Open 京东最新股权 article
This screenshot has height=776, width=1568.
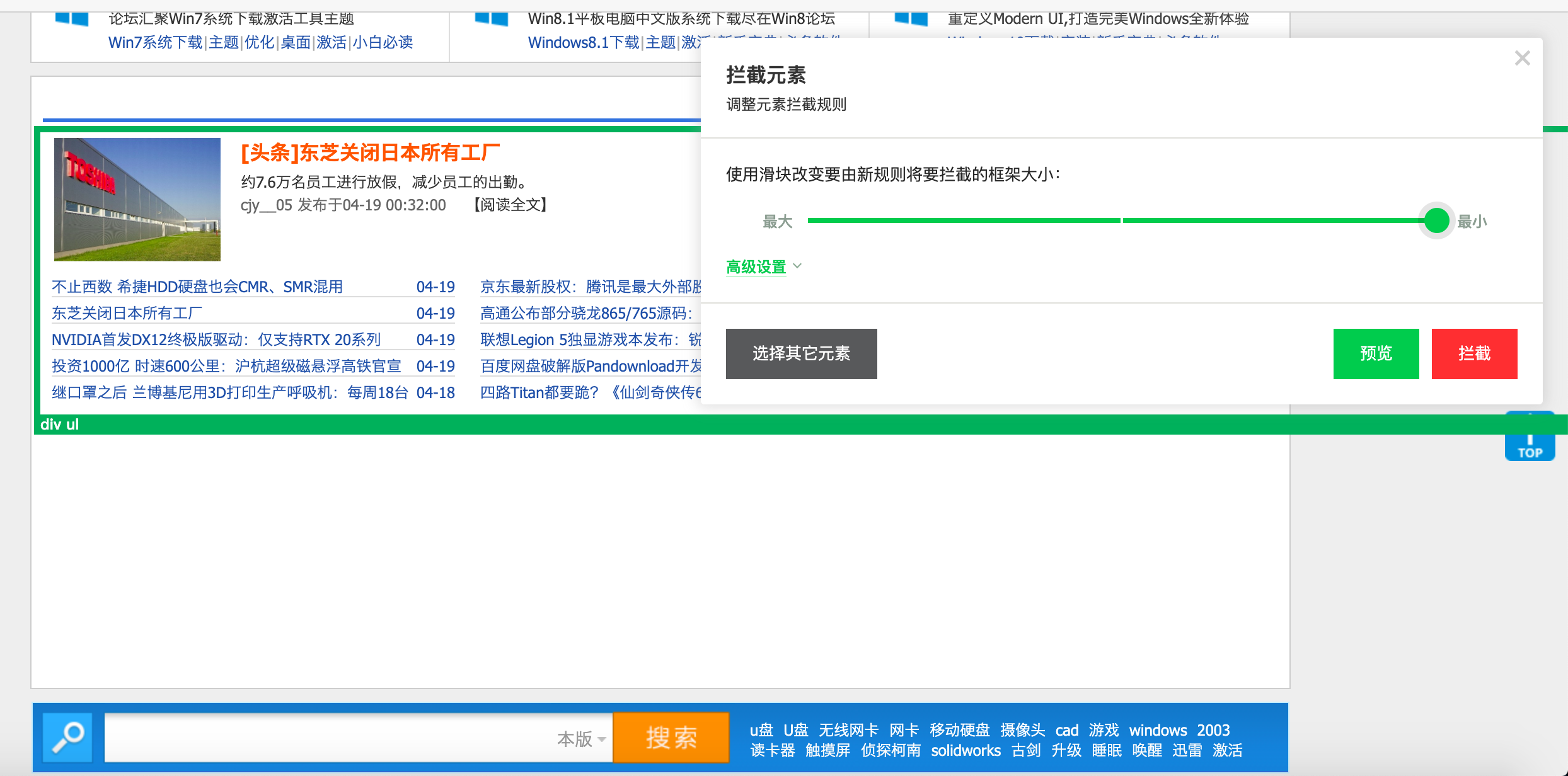tap(591, 287)
